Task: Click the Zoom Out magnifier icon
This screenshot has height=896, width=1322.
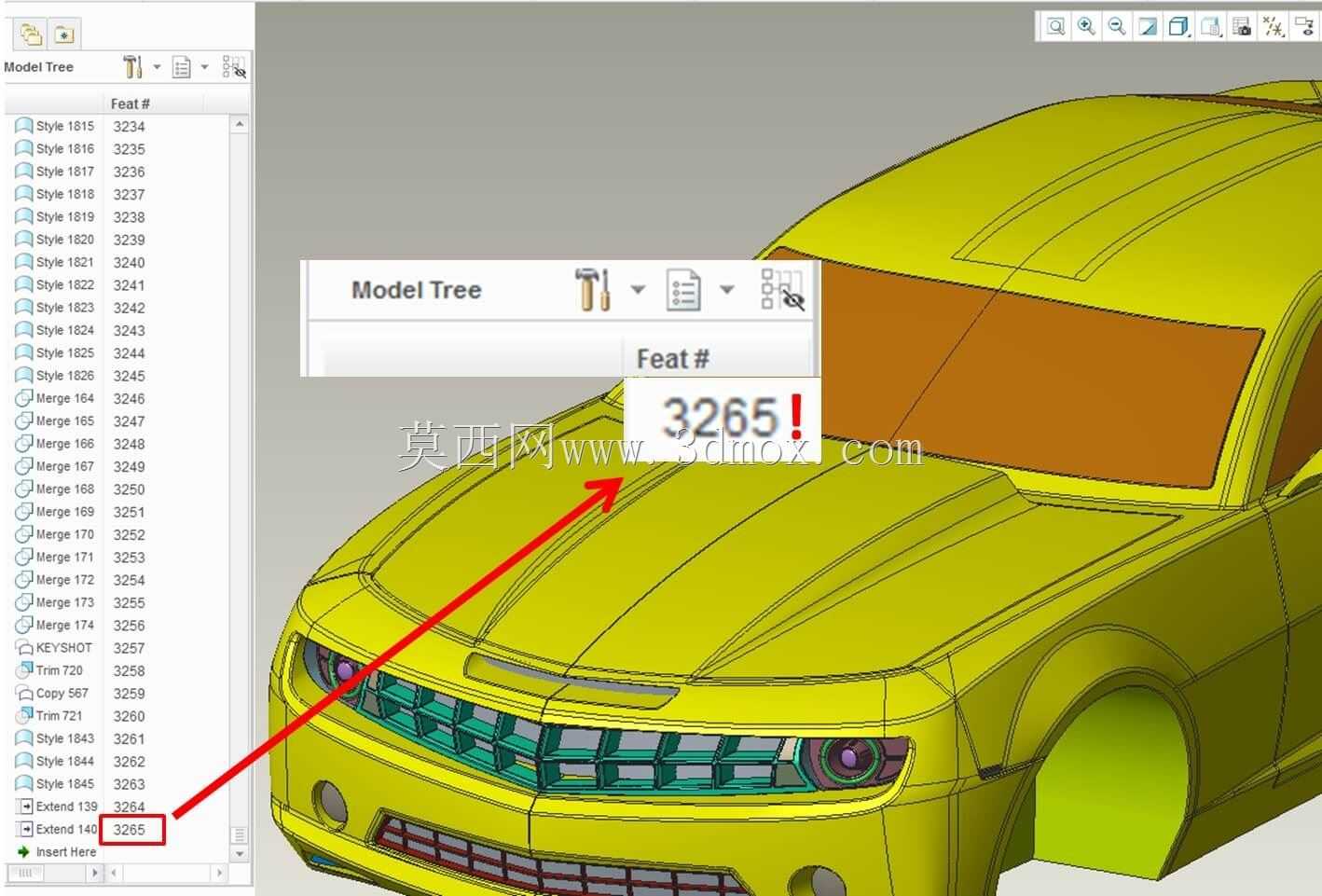Action: pos(1117,26)
